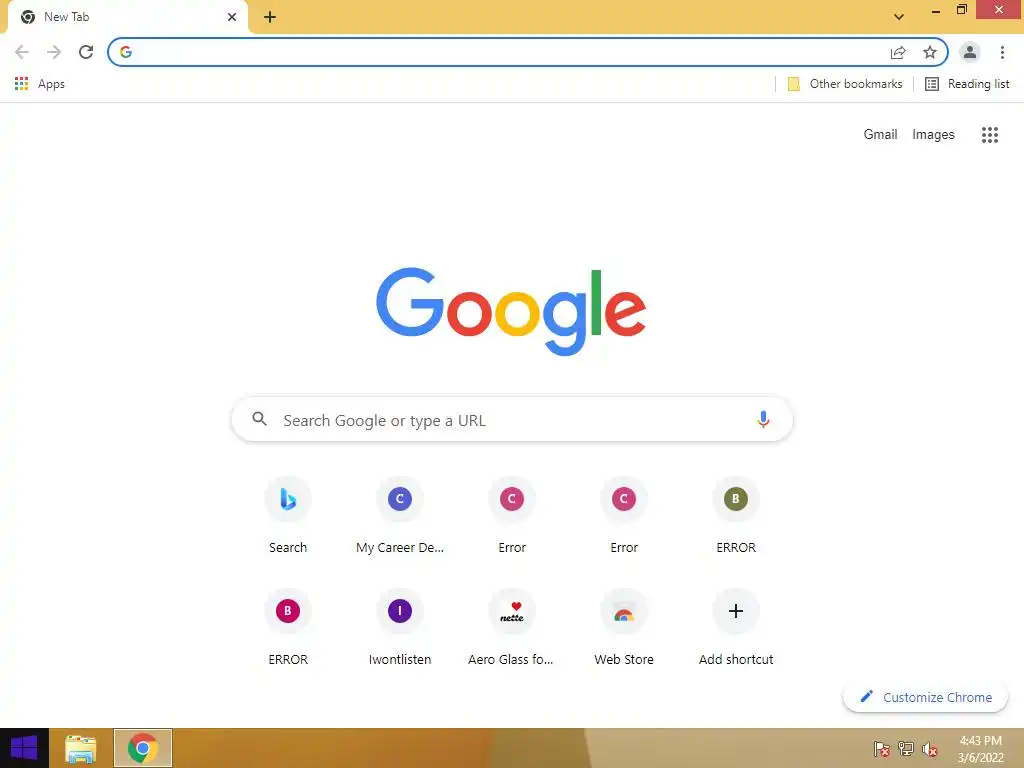Screen dimensions: 1024x768
Task: Open the Aero Glass fo... shortcut
Action: click(x=512, y=628)
